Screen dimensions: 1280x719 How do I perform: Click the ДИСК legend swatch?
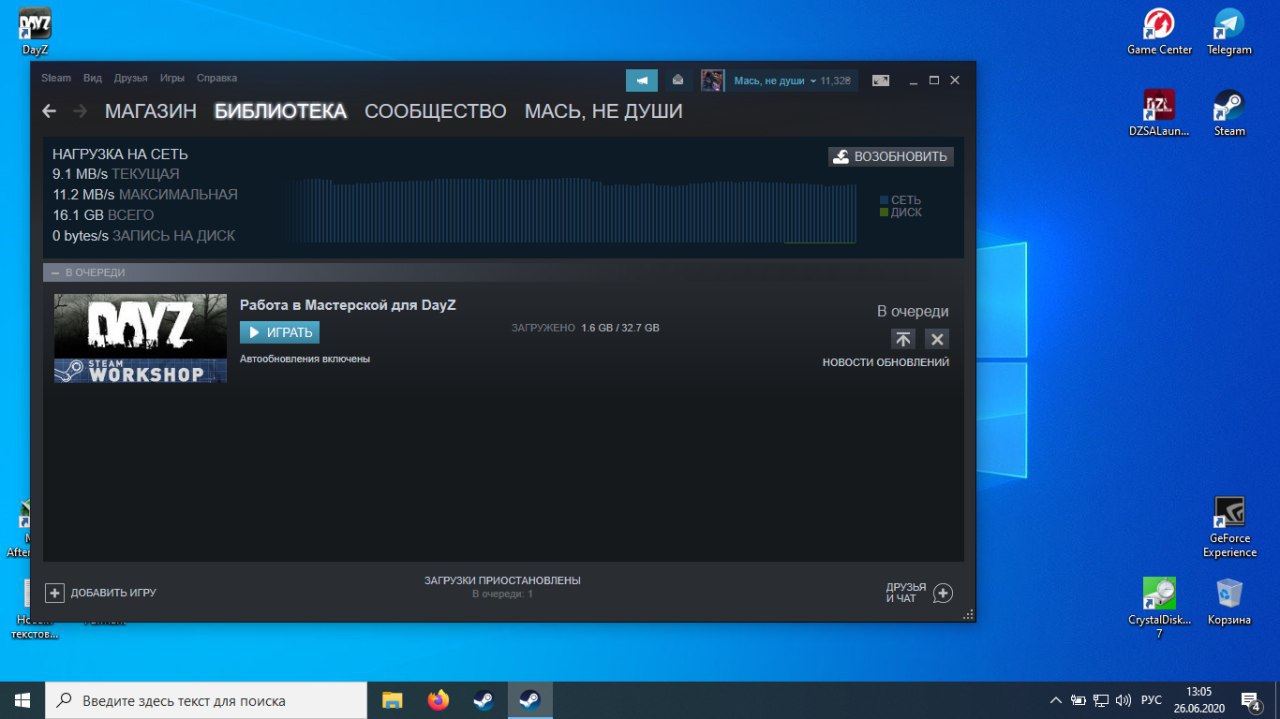[884, 212]
